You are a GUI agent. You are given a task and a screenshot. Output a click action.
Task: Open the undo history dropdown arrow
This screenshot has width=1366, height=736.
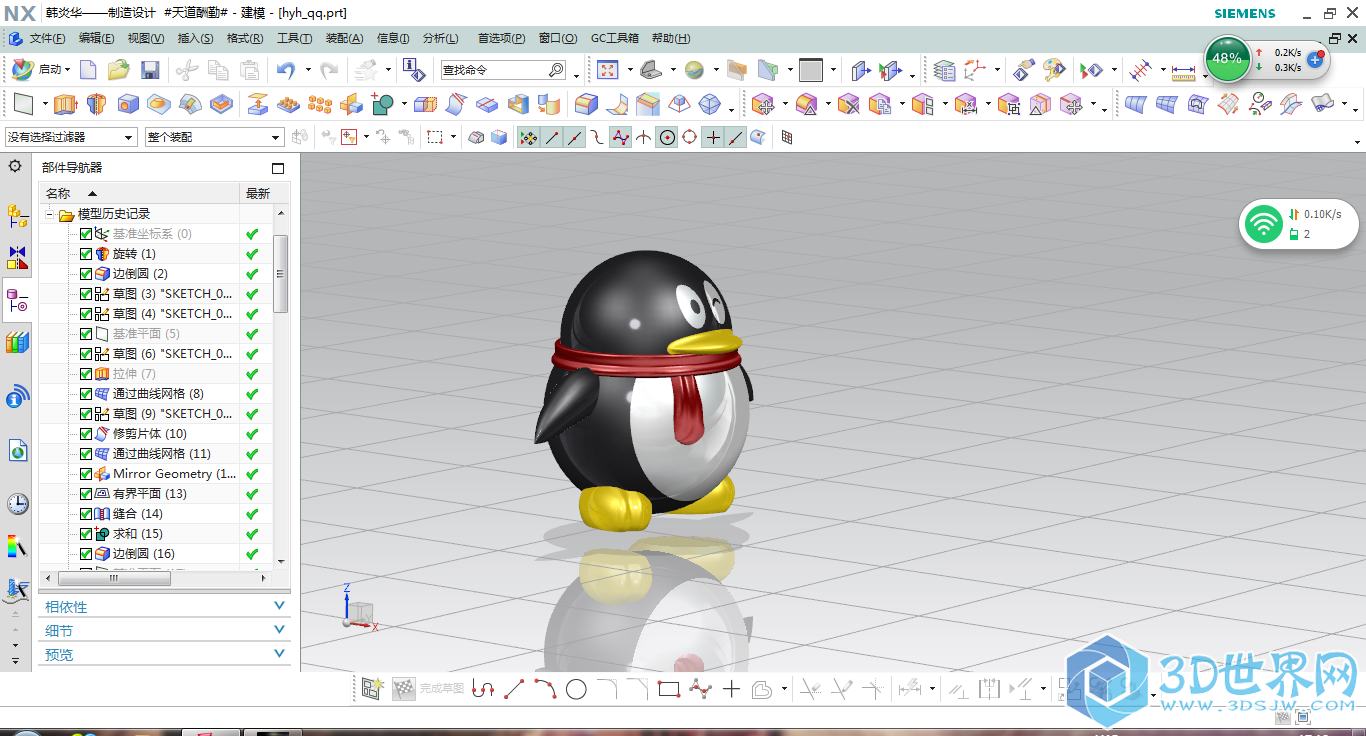[308, 70]
